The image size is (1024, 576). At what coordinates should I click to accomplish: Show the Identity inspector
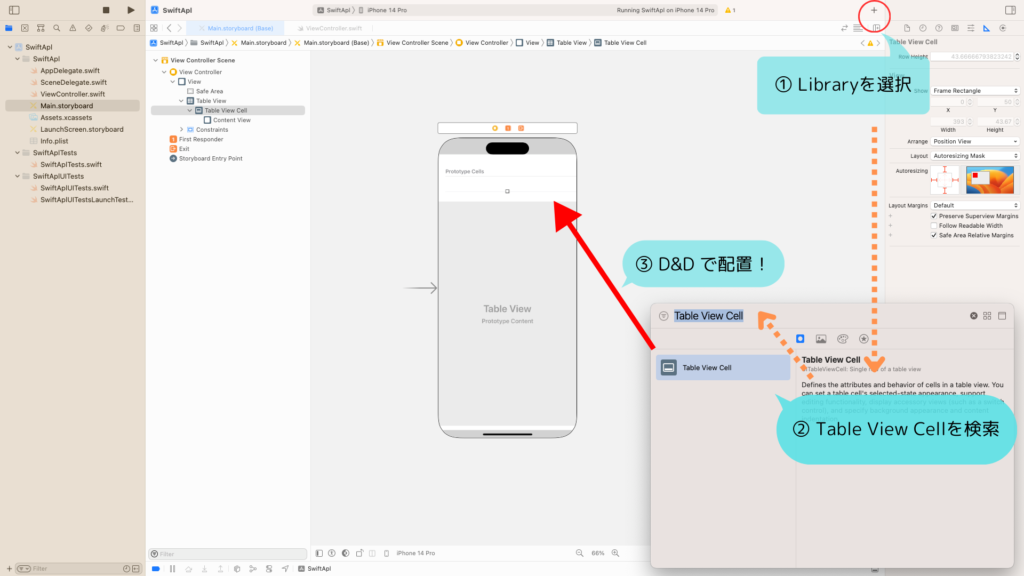point(955,28)
